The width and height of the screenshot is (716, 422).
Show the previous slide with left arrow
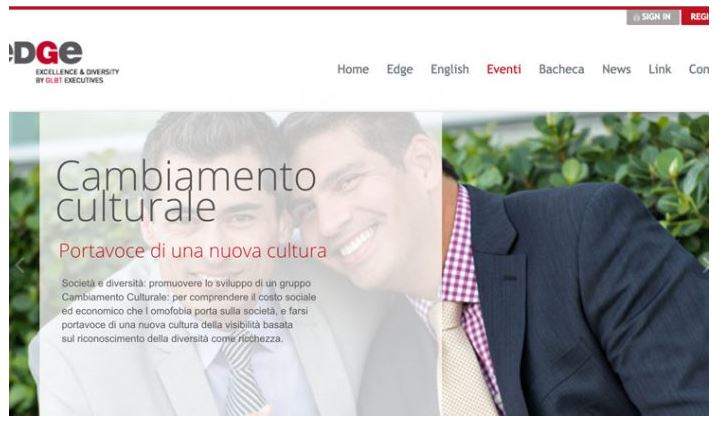tap(20, 266)
